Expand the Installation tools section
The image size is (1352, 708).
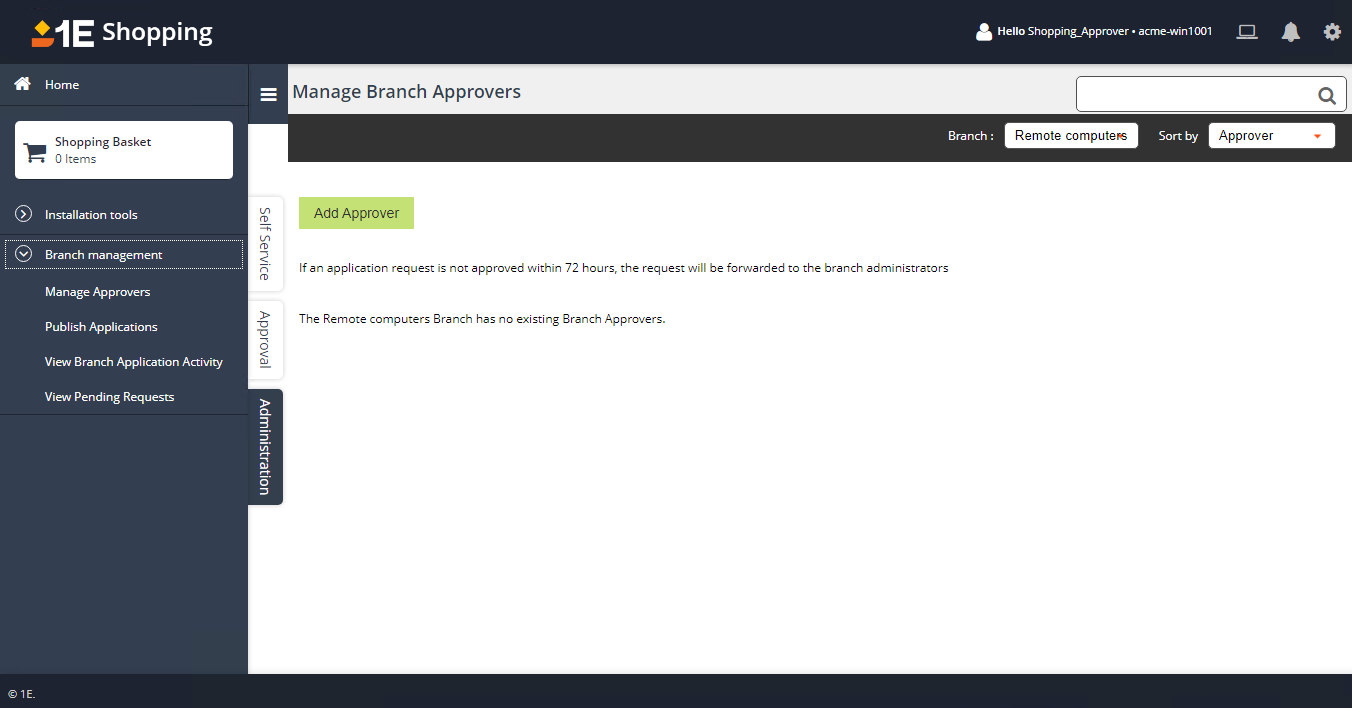pos(24,214)
